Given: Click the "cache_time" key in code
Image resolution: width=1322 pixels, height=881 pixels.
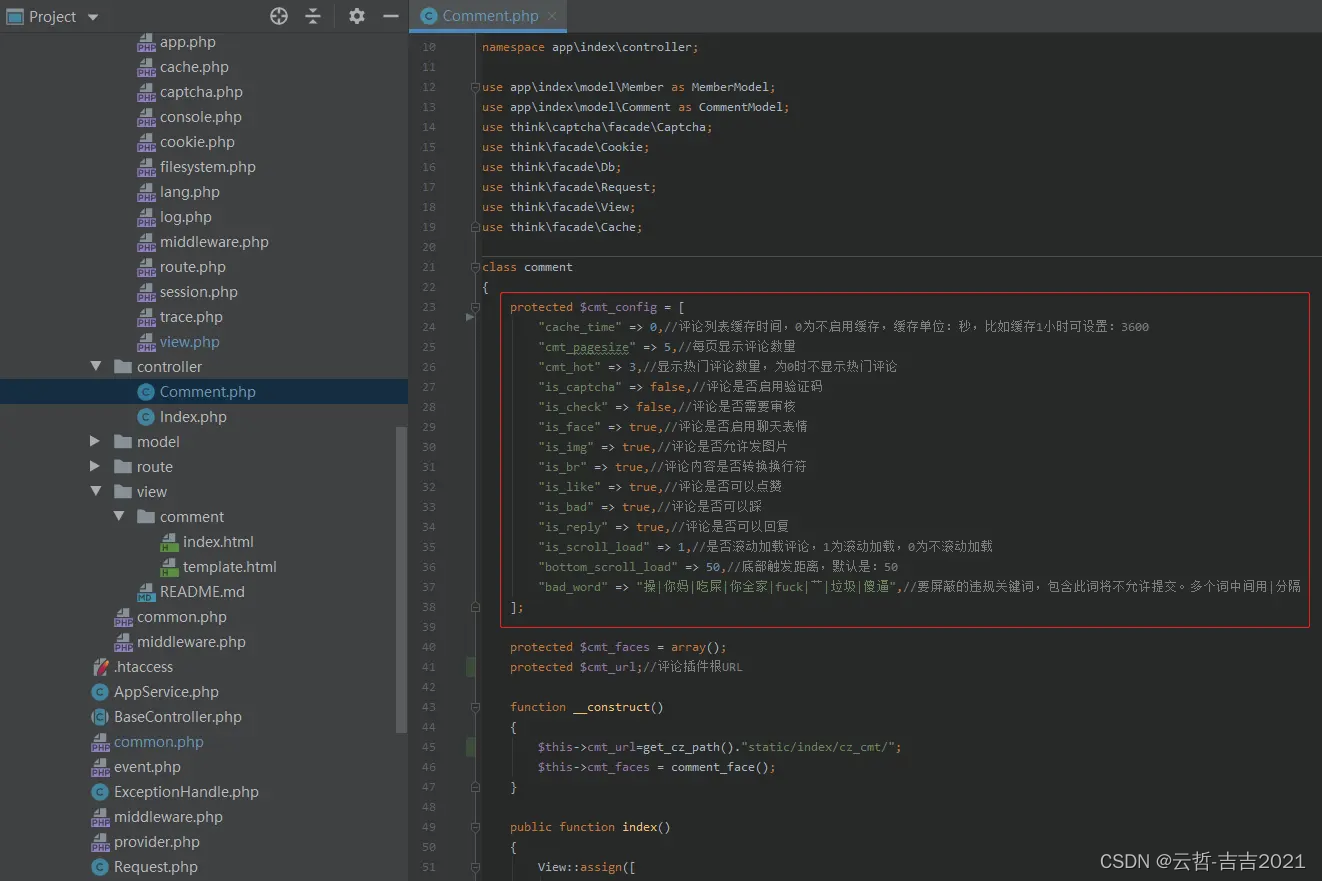Looking at the screenshot, I should coord(580,327).
